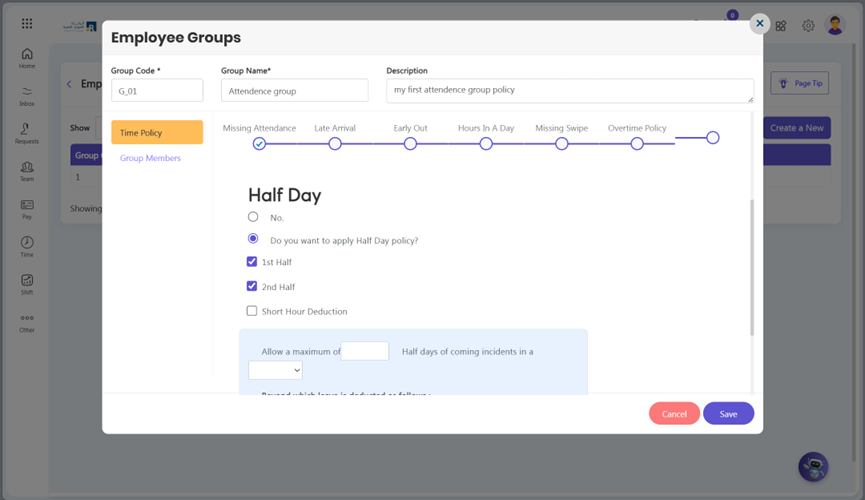Select the Time Policy tab

click(157, 132)
